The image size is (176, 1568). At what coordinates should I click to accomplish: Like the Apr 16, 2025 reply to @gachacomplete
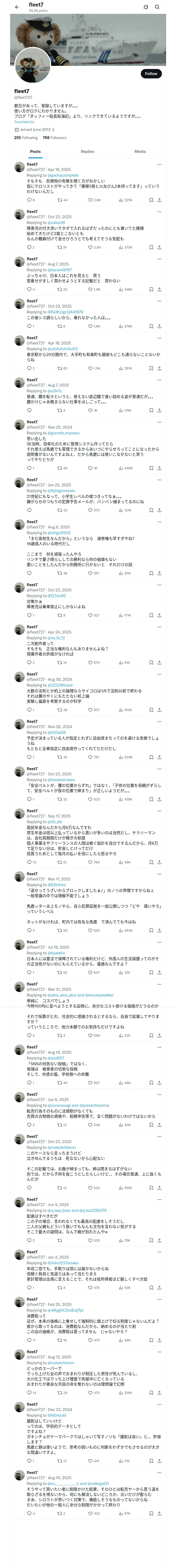click(x=92, y=200)
